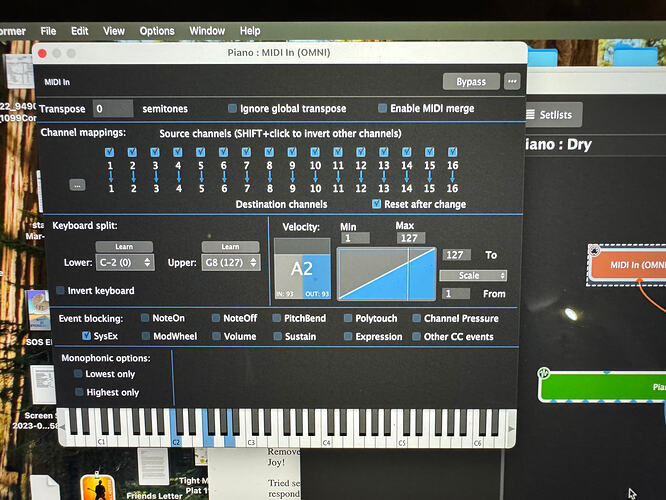Open the Edit menu

(x=79, y=31)
